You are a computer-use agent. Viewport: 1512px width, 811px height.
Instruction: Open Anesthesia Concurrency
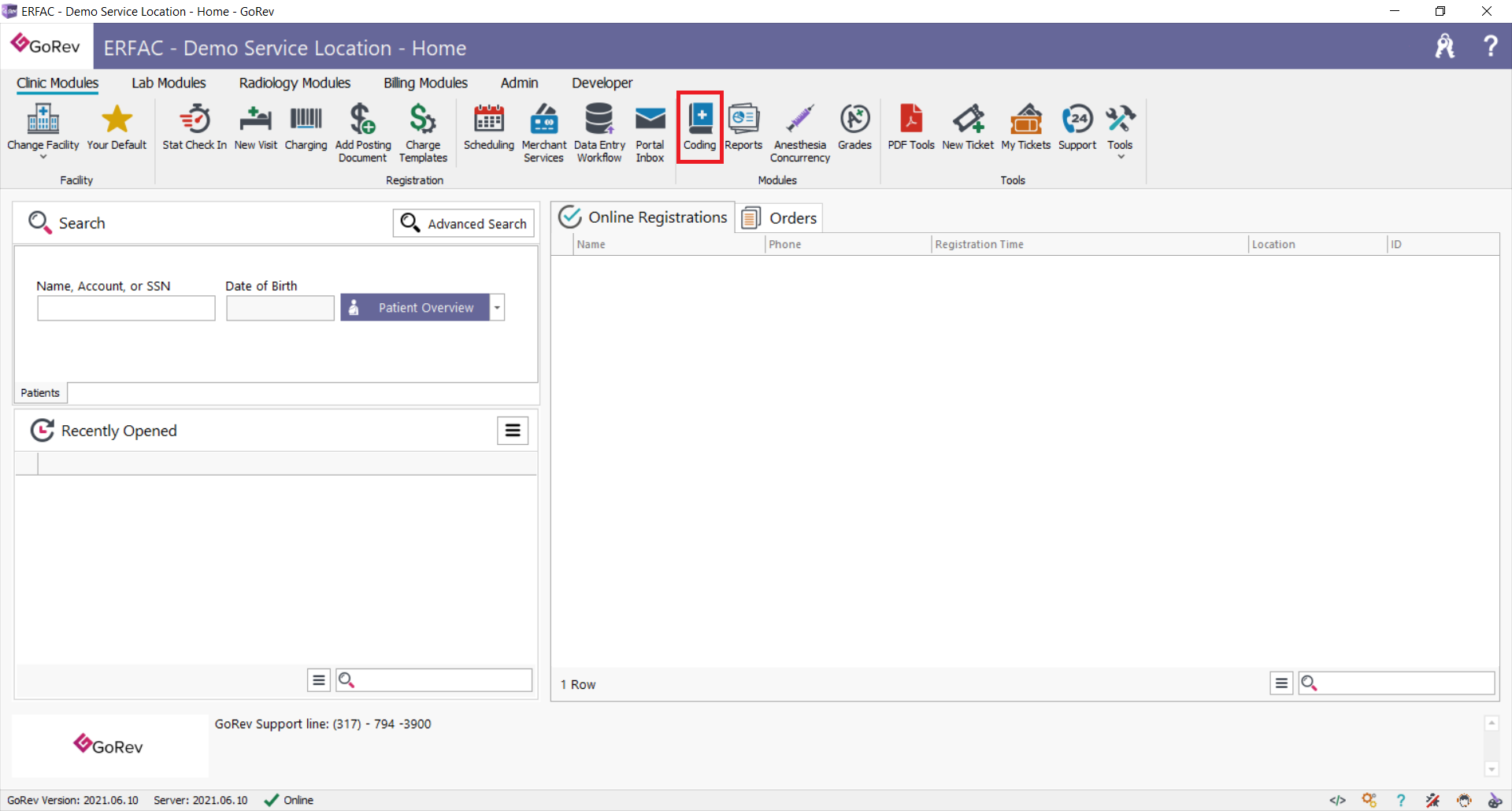click(800, 134)
